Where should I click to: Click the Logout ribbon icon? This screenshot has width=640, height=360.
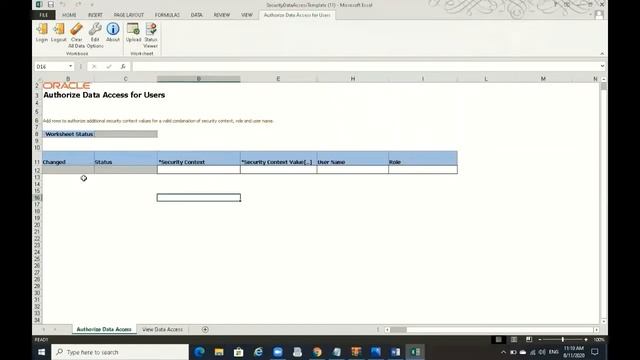(59, 33)
